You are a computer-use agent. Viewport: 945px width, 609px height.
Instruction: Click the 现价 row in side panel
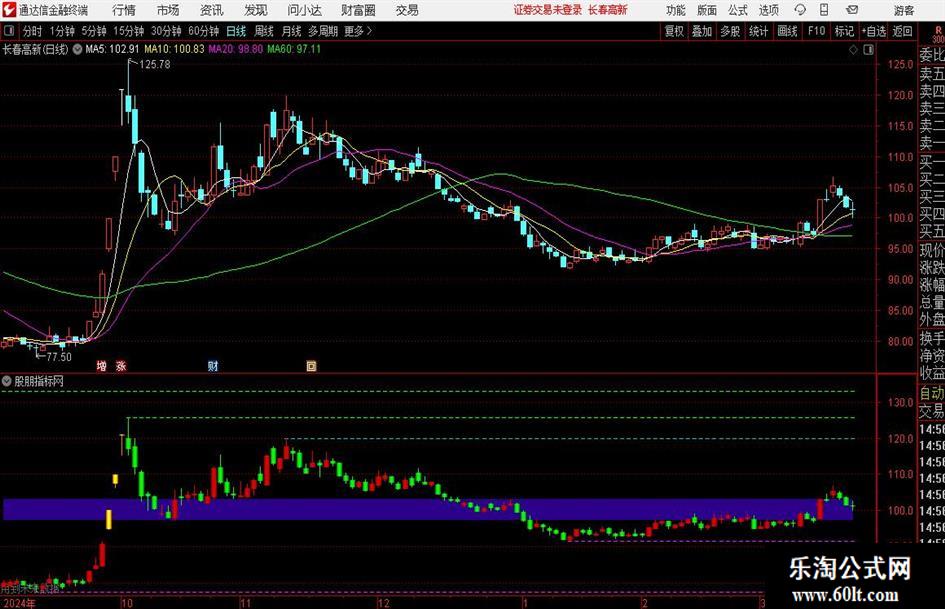(x=932, y=250)
